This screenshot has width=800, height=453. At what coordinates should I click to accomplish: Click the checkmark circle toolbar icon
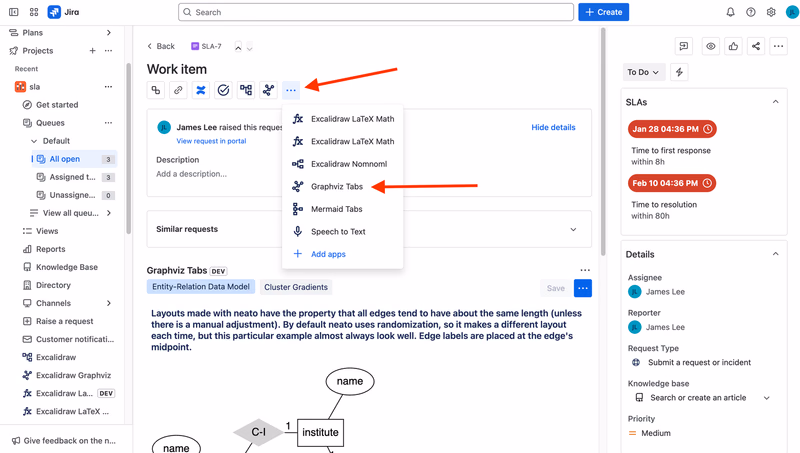pyautogui.click(x=223, y=90)
